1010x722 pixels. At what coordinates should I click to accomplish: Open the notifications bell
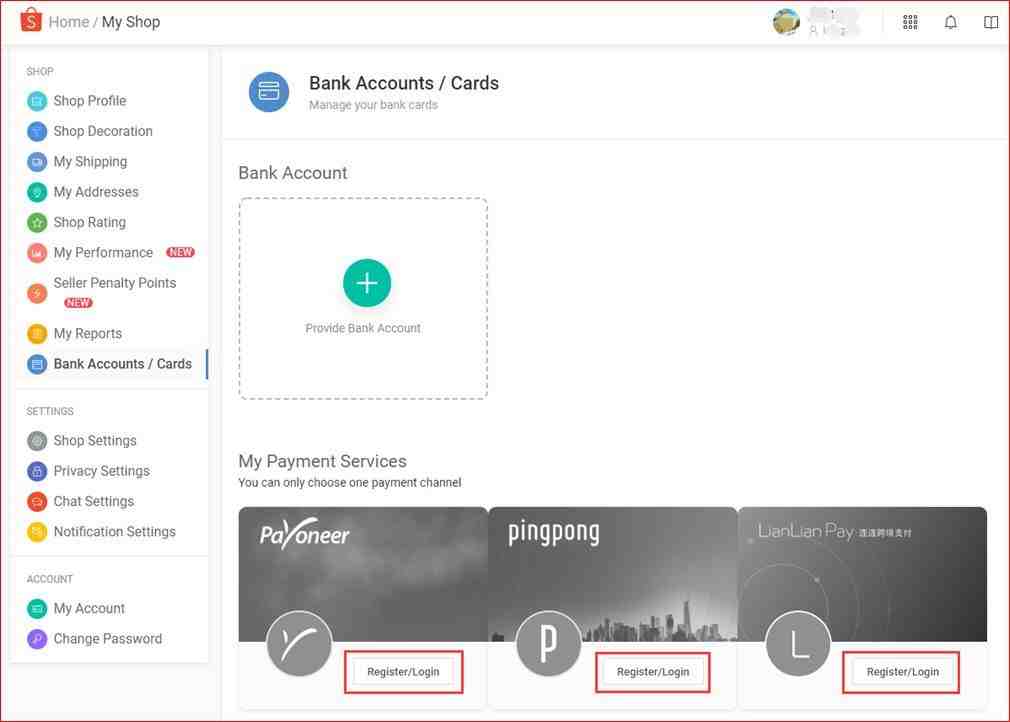click(950, 22)
